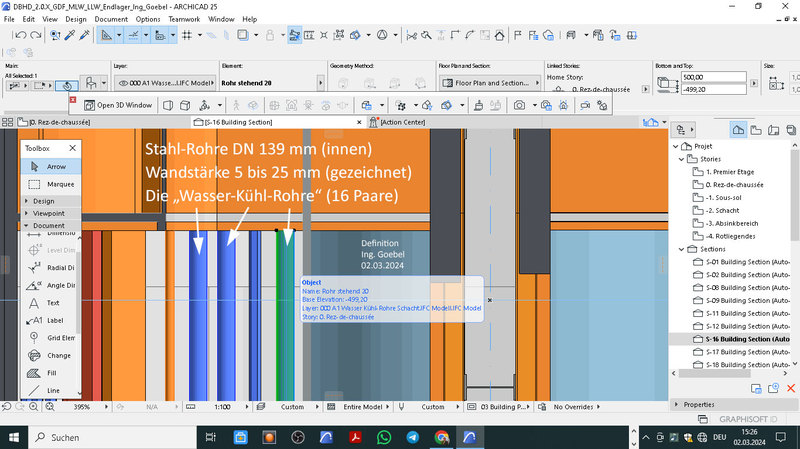Open the Floor Plan and Section dropdown
The height and width of the screenshot is (449, 800).
coord(488,84)
